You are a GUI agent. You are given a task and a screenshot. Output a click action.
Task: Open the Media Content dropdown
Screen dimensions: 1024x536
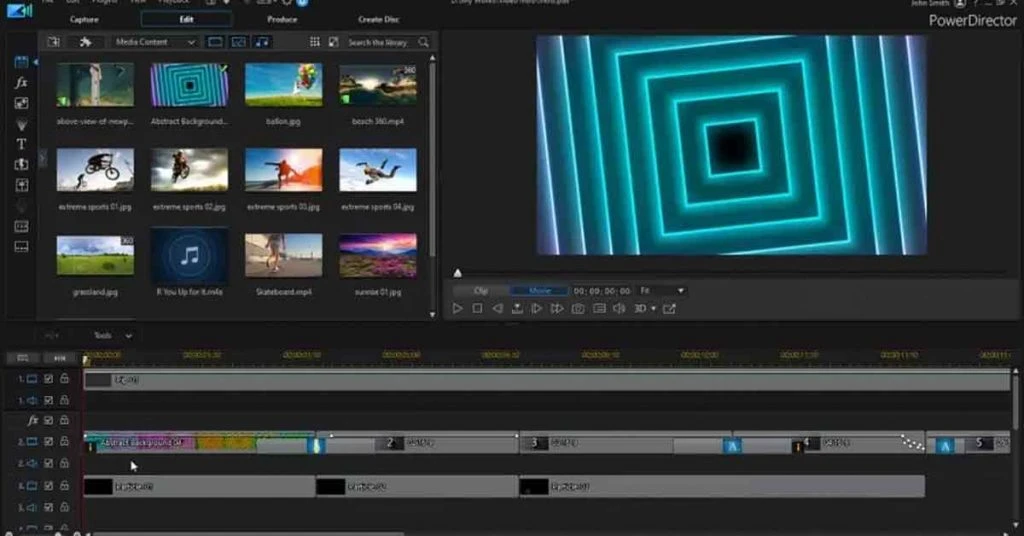point(155,42)
